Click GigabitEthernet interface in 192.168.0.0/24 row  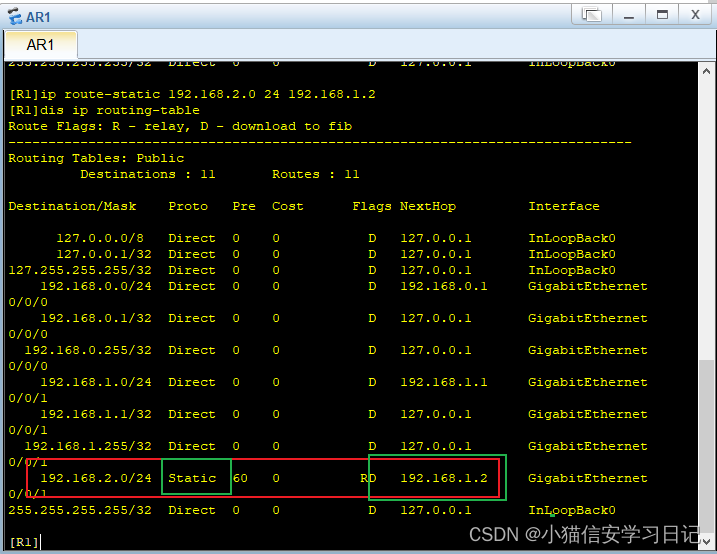pos(588,286)
